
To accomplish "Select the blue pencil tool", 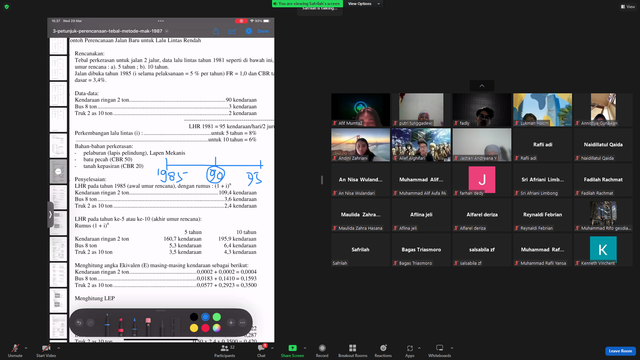I will (134, 326).
